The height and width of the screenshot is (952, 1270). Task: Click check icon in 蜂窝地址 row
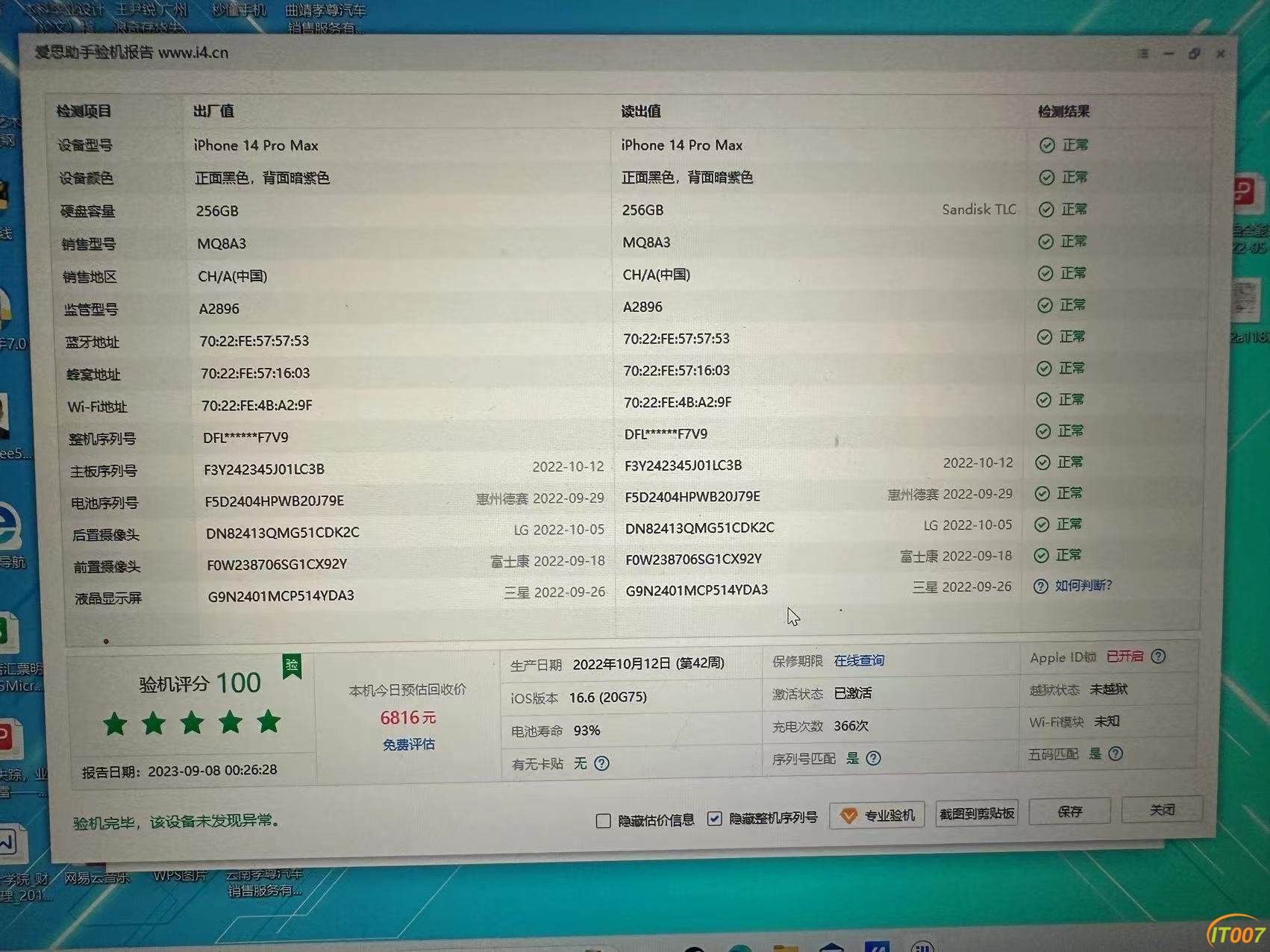(1044, 369)
